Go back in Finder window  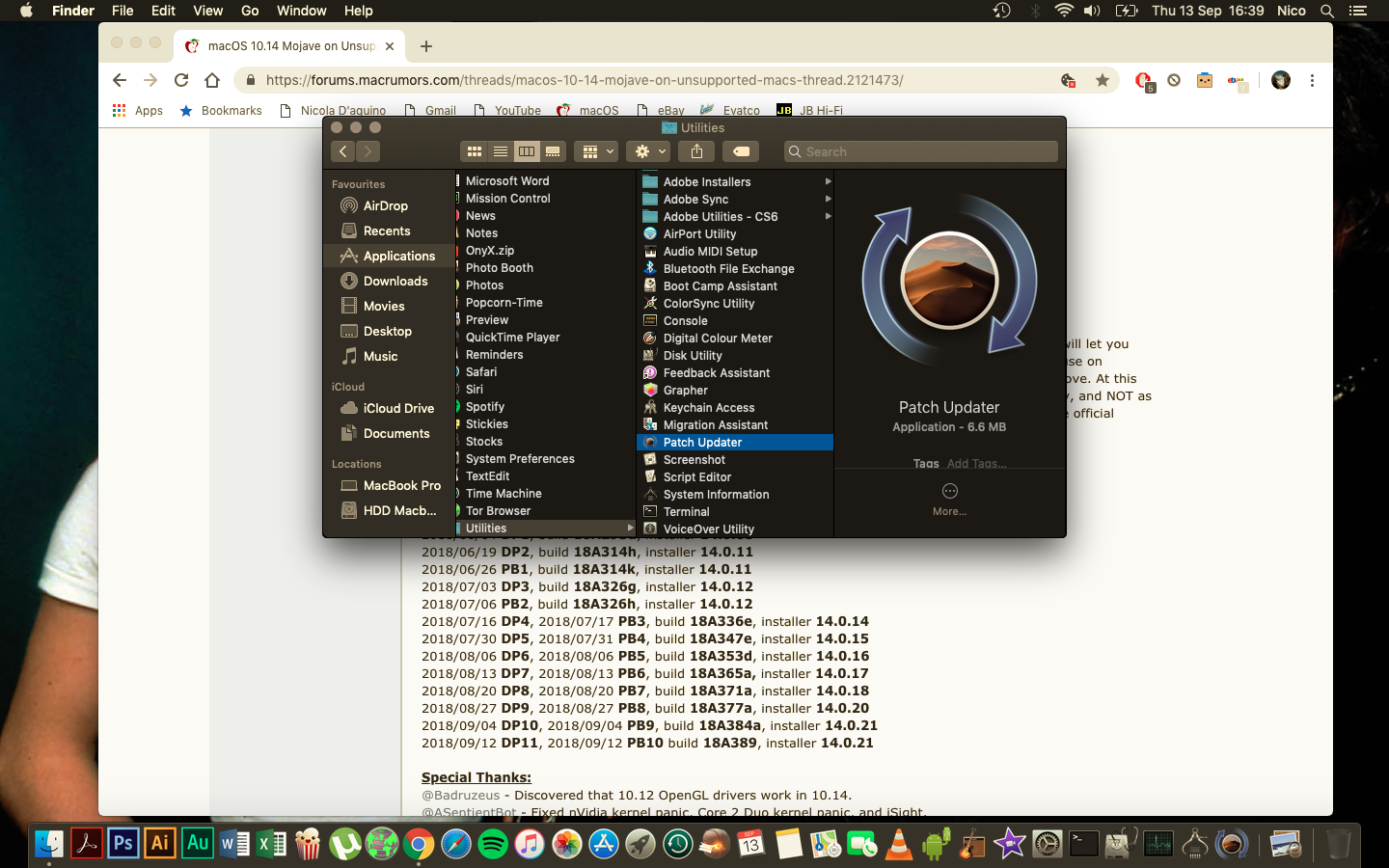pos(342,151)
